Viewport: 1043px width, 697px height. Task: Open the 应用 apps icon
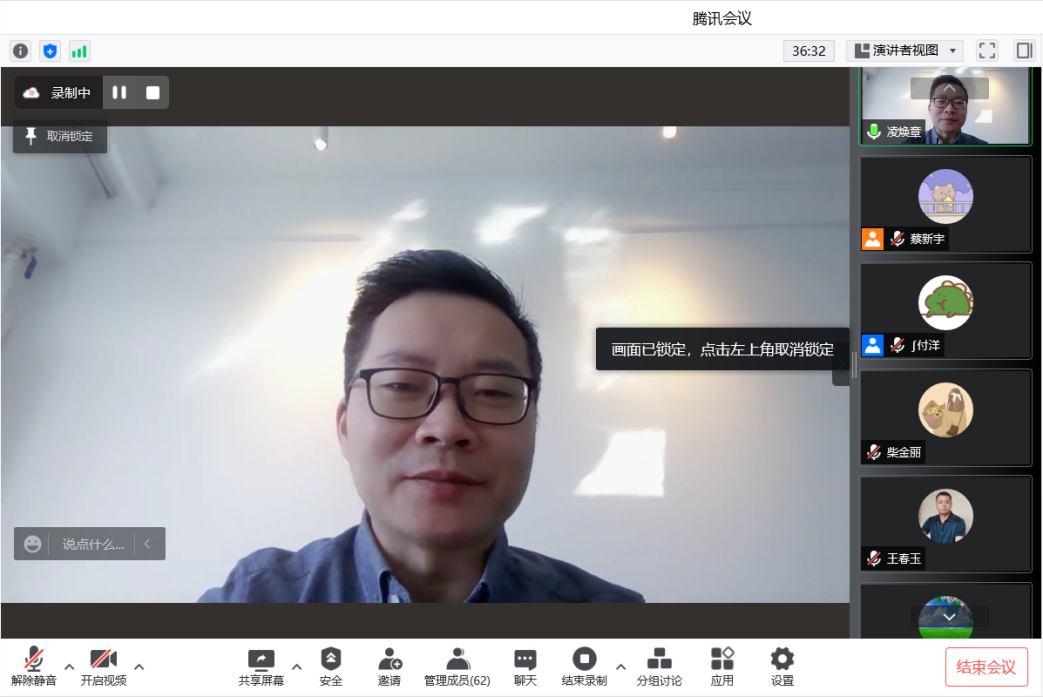click(x=722, y=666)
